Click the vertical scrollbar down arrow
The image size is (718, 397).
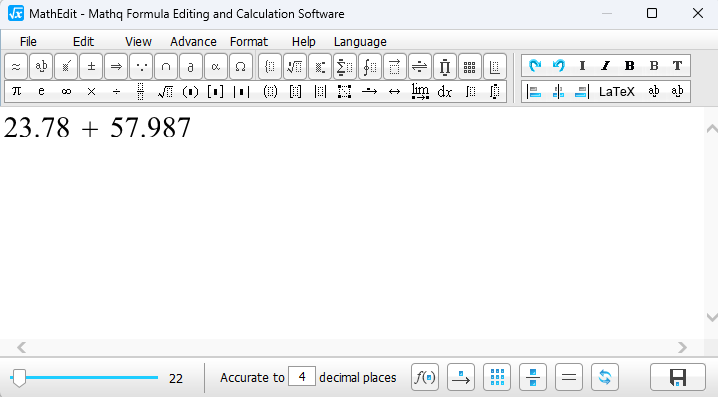[712, 317]
